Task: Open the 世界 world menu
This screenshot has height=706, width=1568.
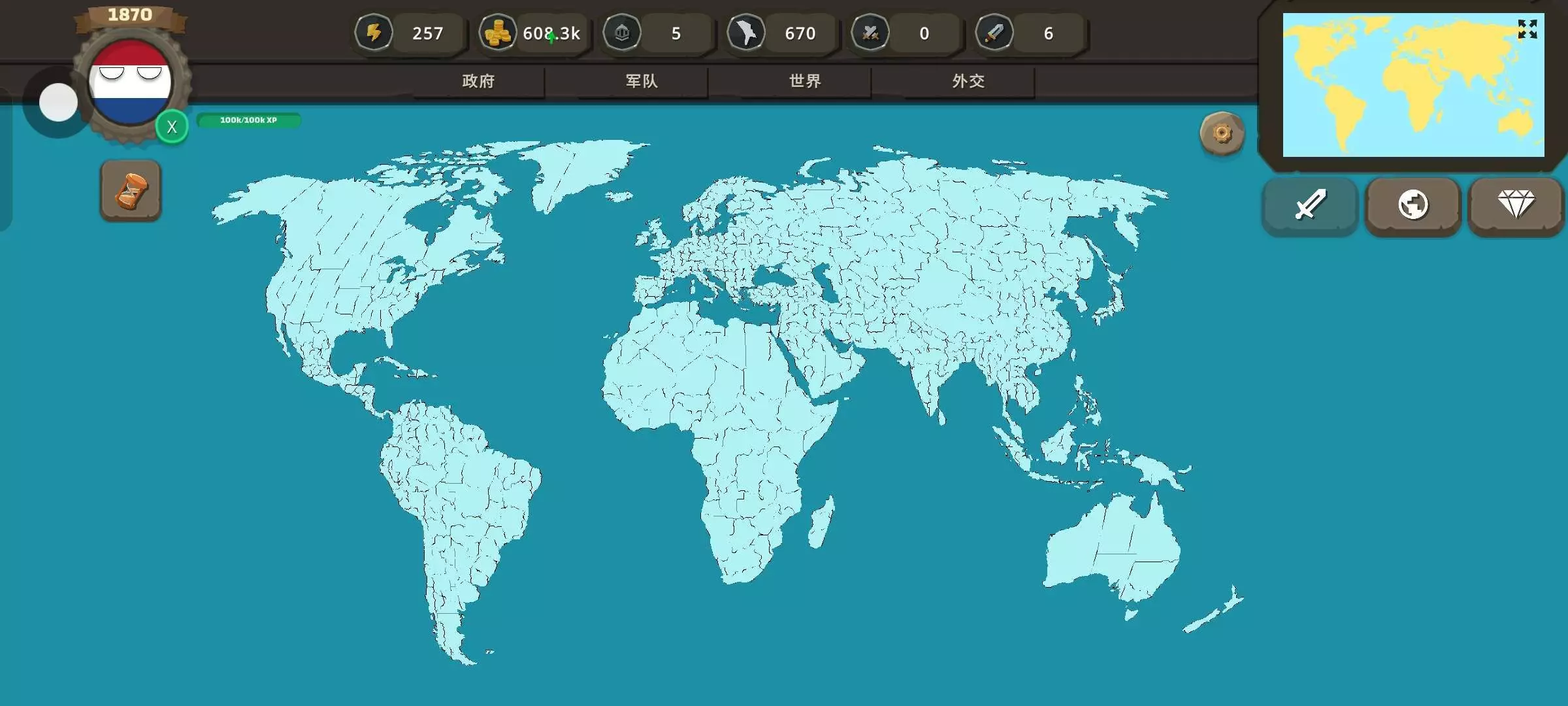Action: pos(805,81)
